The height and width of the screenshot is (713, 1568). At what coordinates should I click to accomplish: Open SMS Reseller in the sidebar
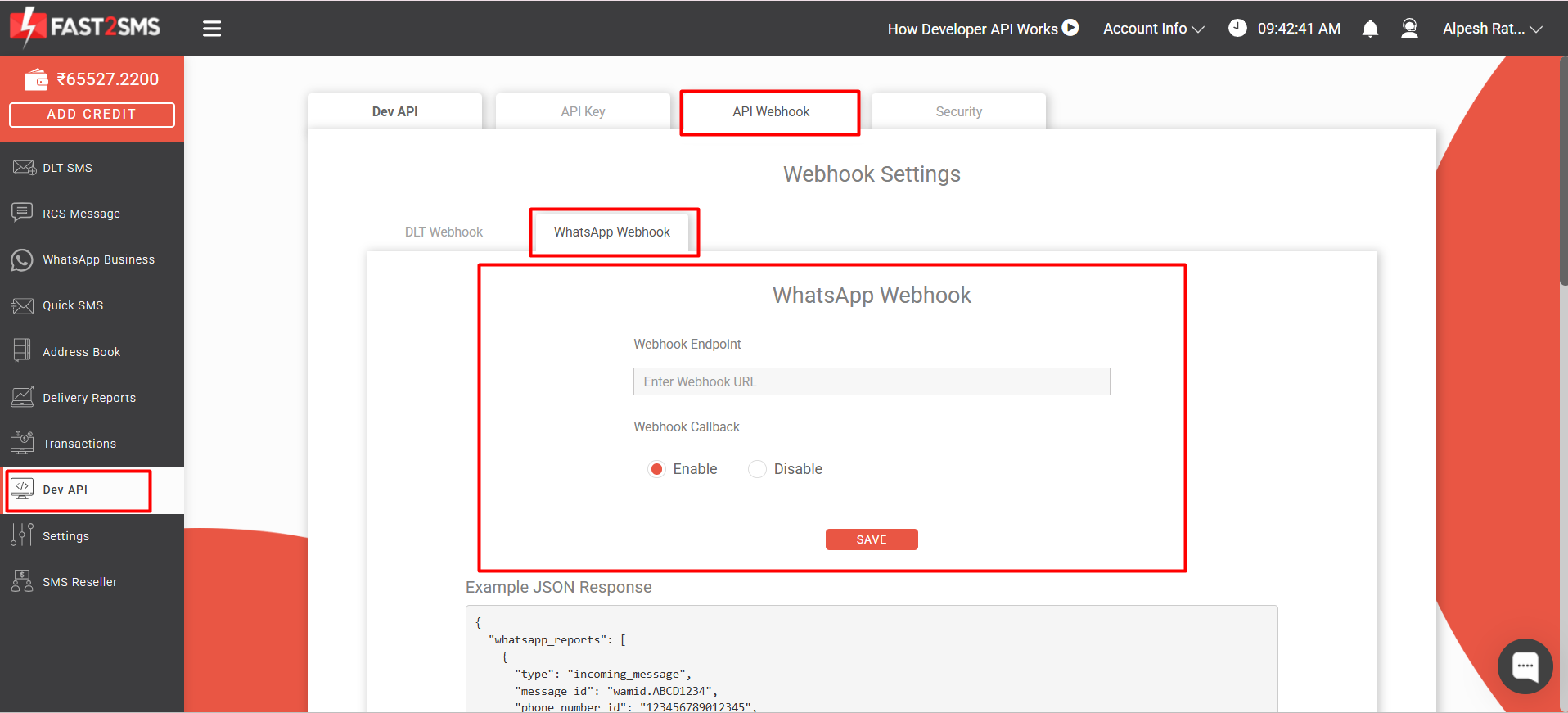point(92,582)
